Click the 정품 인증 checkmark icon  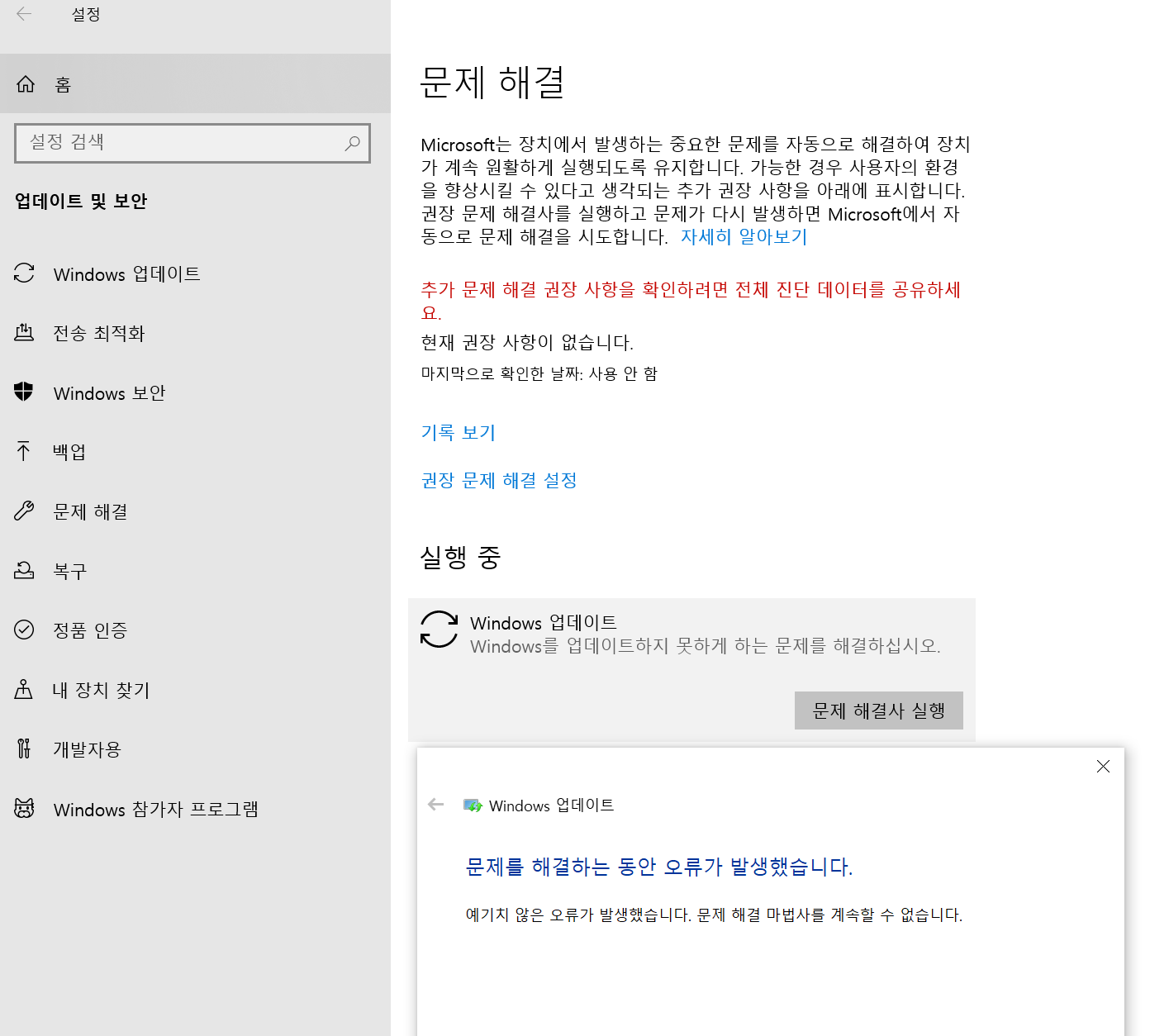24,630
